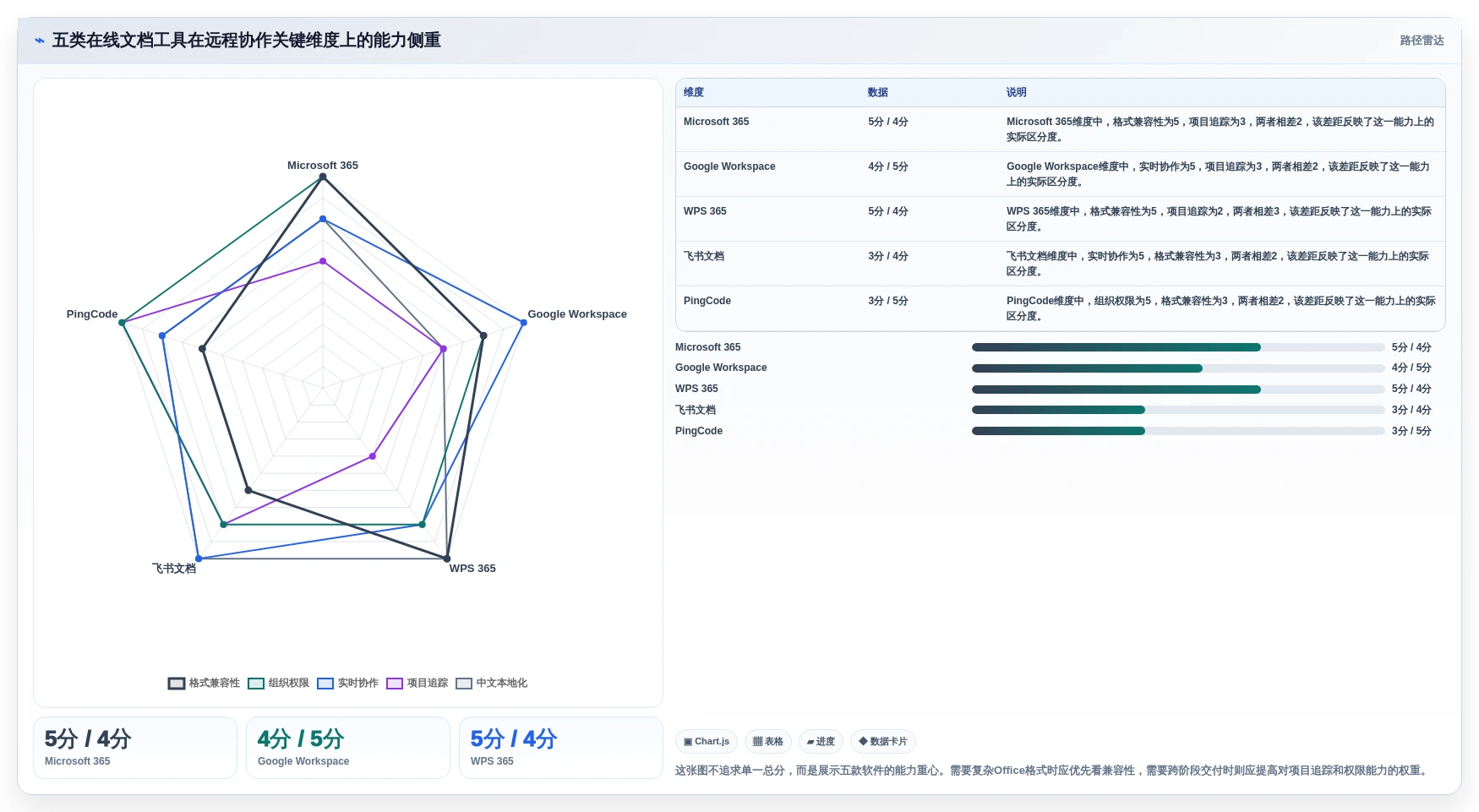
Task: Click the PingCode radar axis label
Action: tap(92, 314)
